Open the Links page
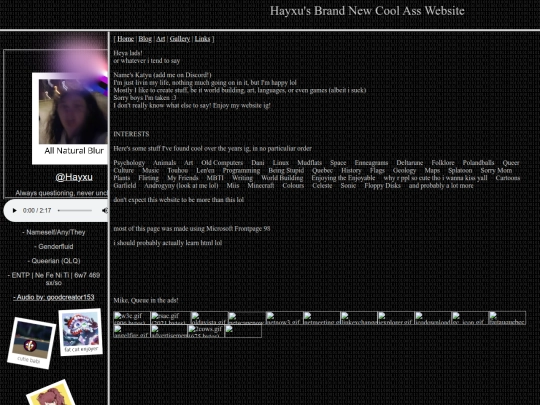540x405 pixels. click(202, 39)
